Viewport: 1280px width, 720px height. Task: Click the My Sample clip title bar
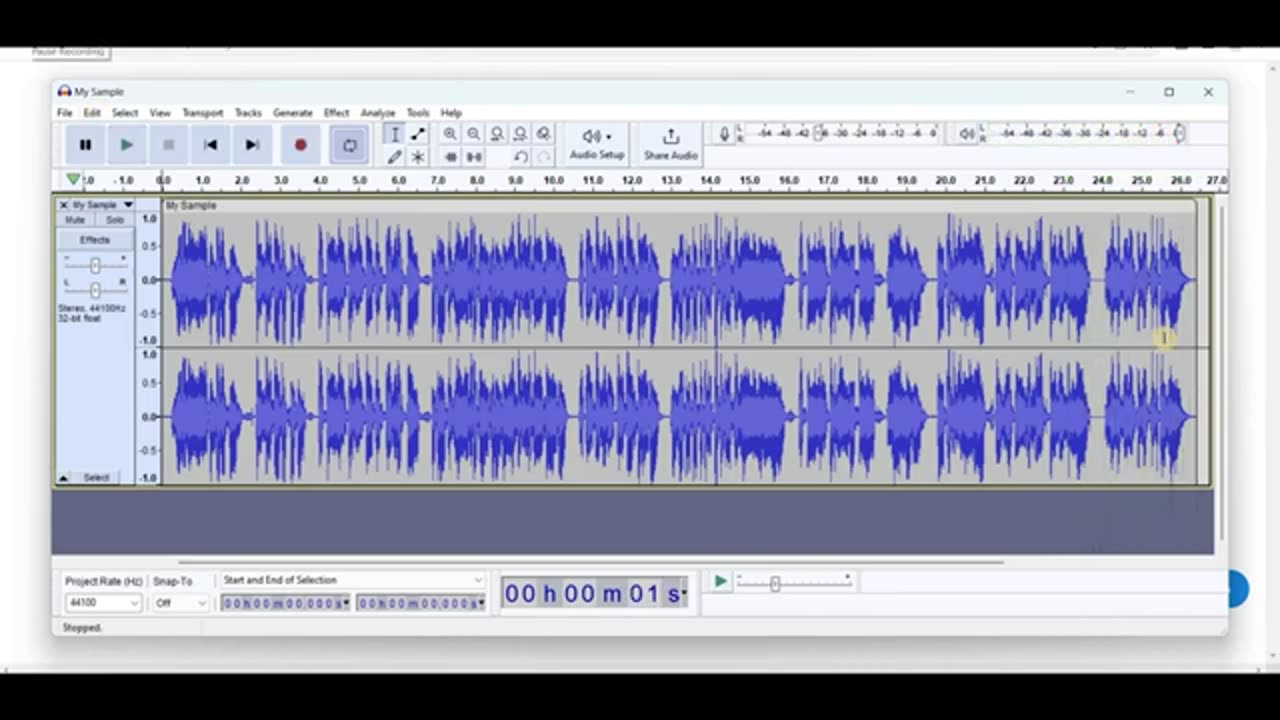click(x=680, y=205)
